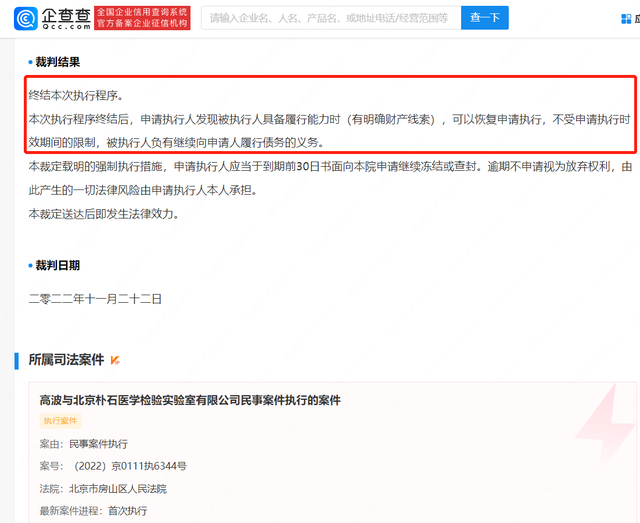Open case title 高波与北京朴石医学检验实验室有限公司民事案件执行的案件
This screenshot has width=640, height=523.
[x=190, y=400]
